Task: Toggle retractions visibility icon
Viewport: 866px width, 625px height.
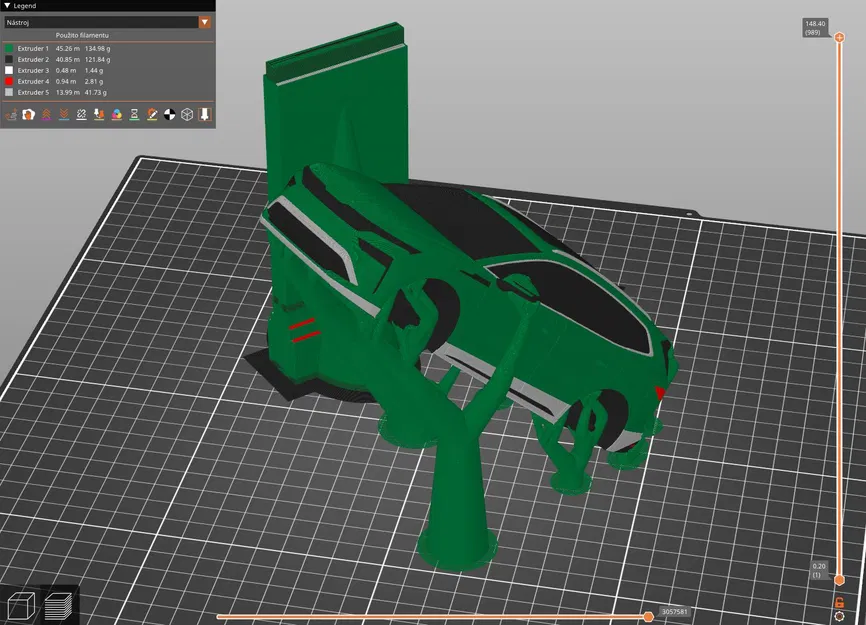Action: 46,114
